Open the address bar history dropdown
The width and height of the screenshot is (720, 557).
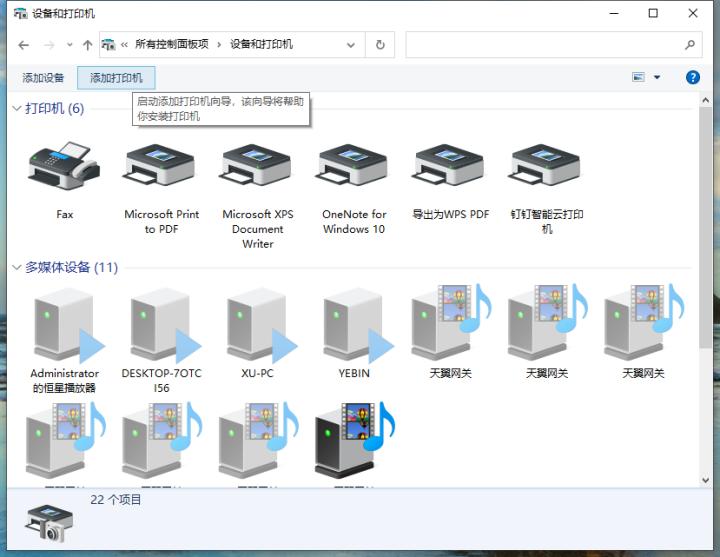[x=351, y=45]
